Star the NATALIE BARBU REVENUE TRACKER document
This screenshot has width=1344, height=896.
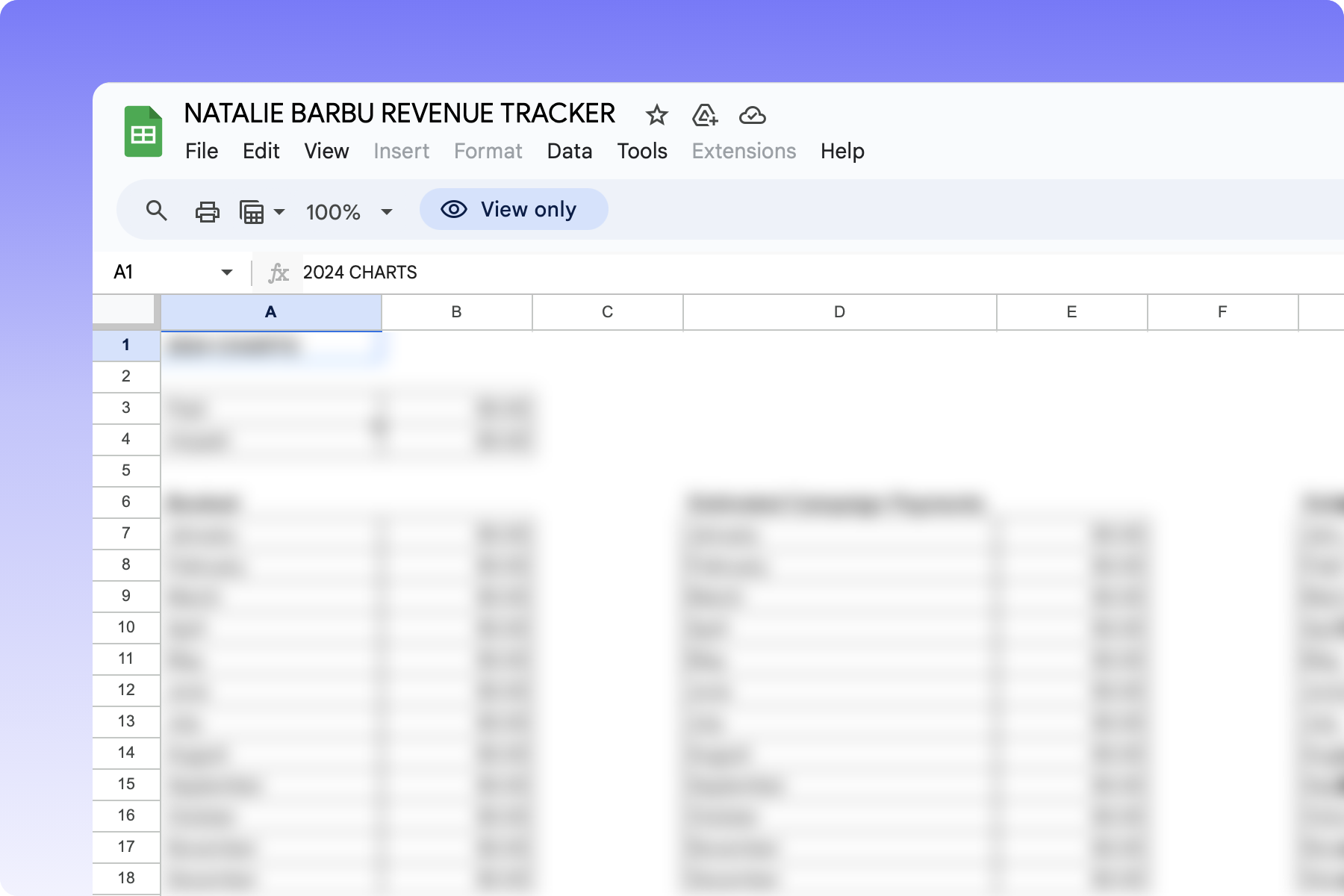click(x=656, y=115)
